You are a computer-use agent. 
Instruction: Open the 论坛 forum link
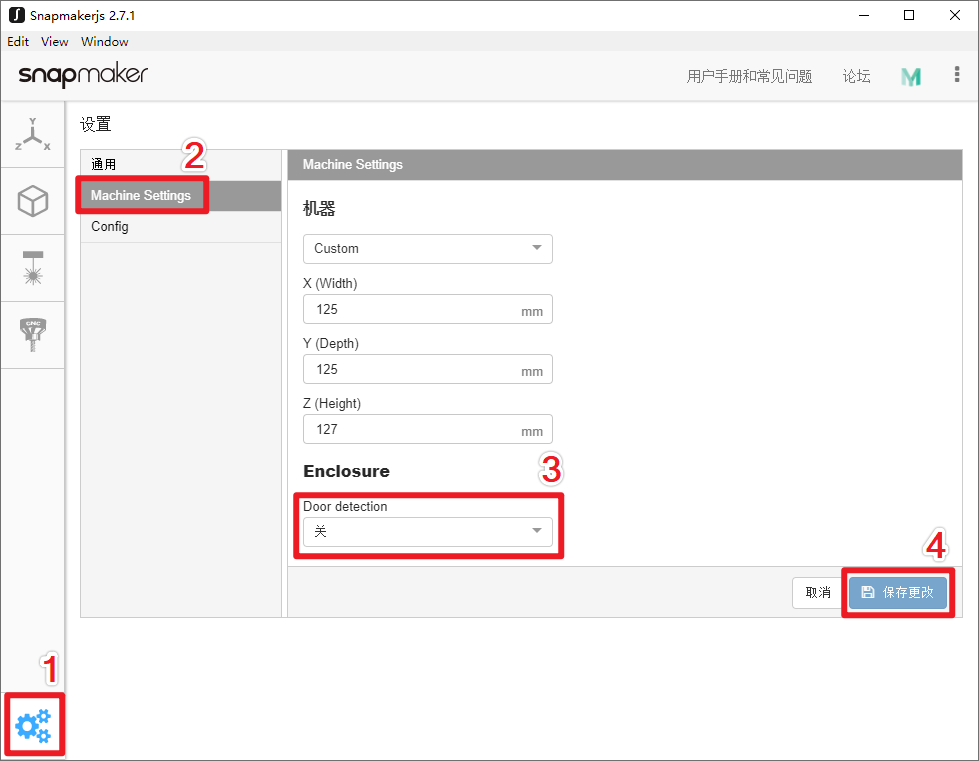pos(857,76)
